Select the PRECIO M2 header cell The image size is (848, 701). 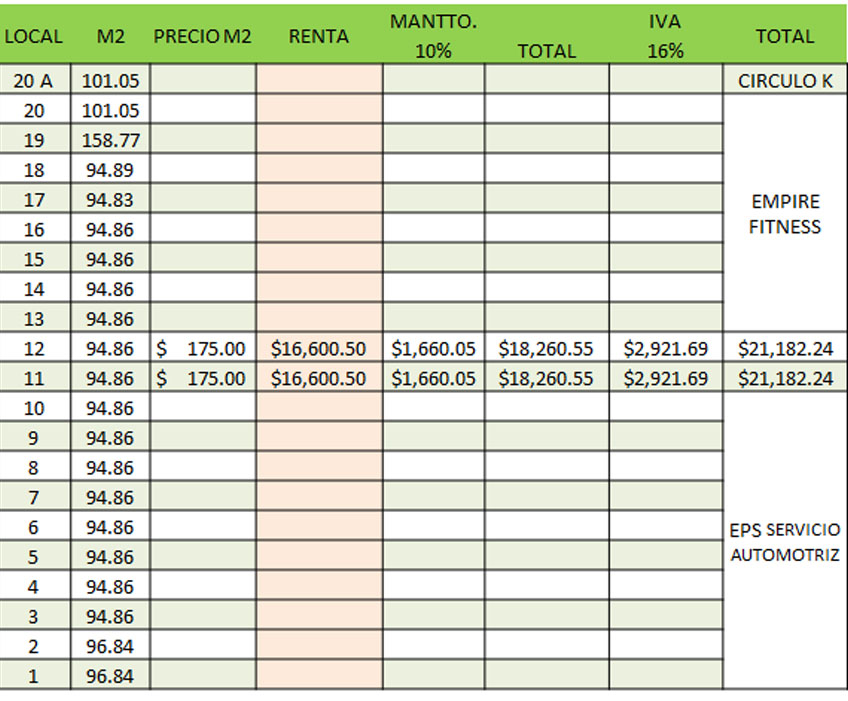[203, 36]
